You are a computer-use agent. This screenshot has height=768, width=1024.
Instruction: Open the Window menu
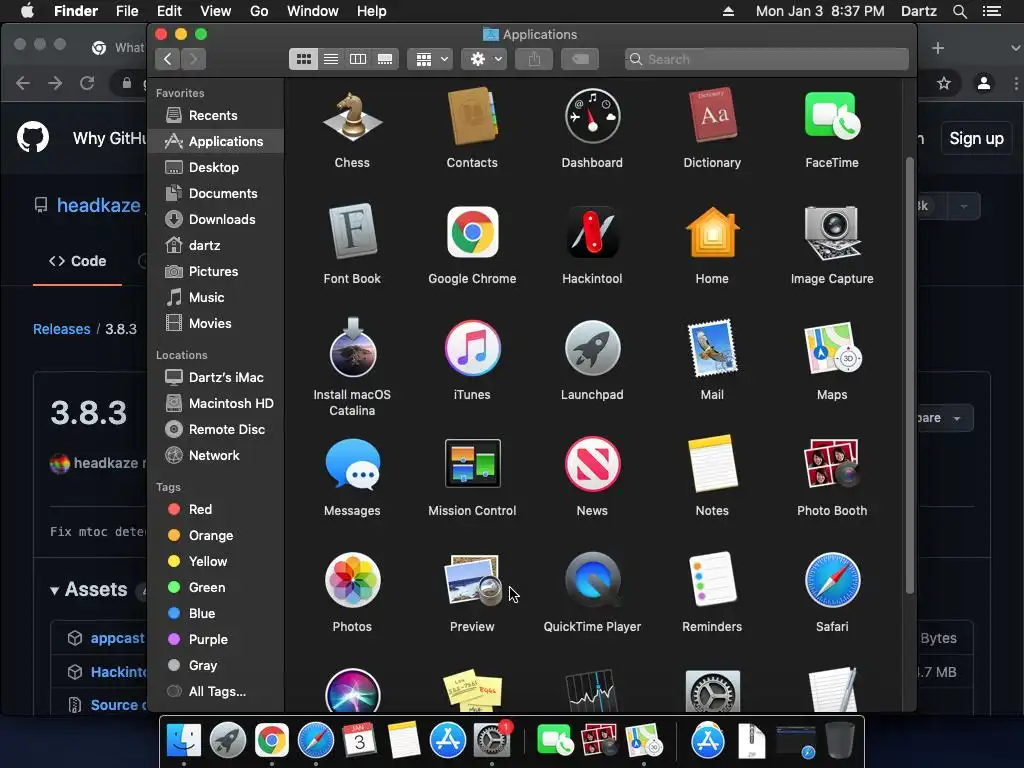pyautogui.click(x=313, y=11)
